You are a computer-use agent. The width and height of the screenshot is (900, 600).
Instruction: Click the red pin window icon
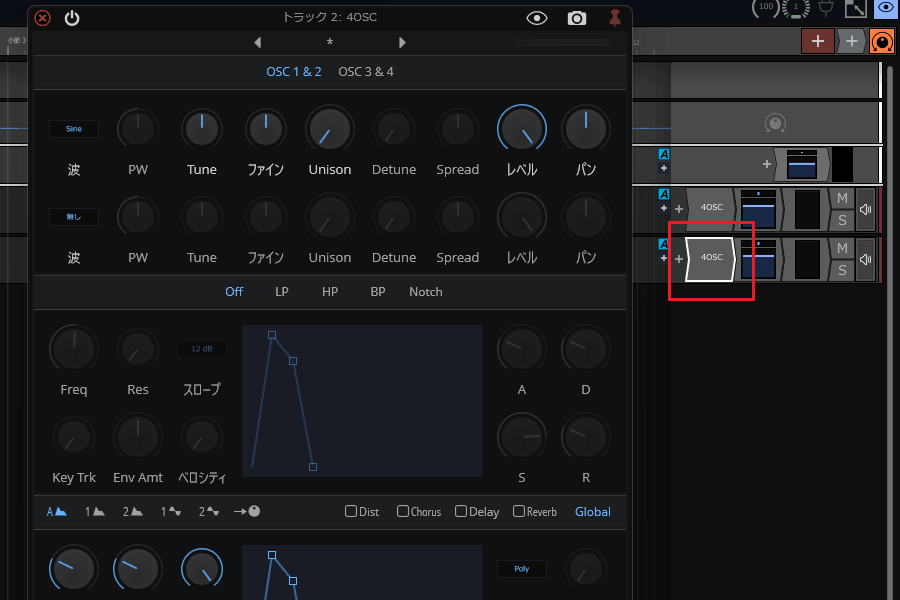pos(615,18)
